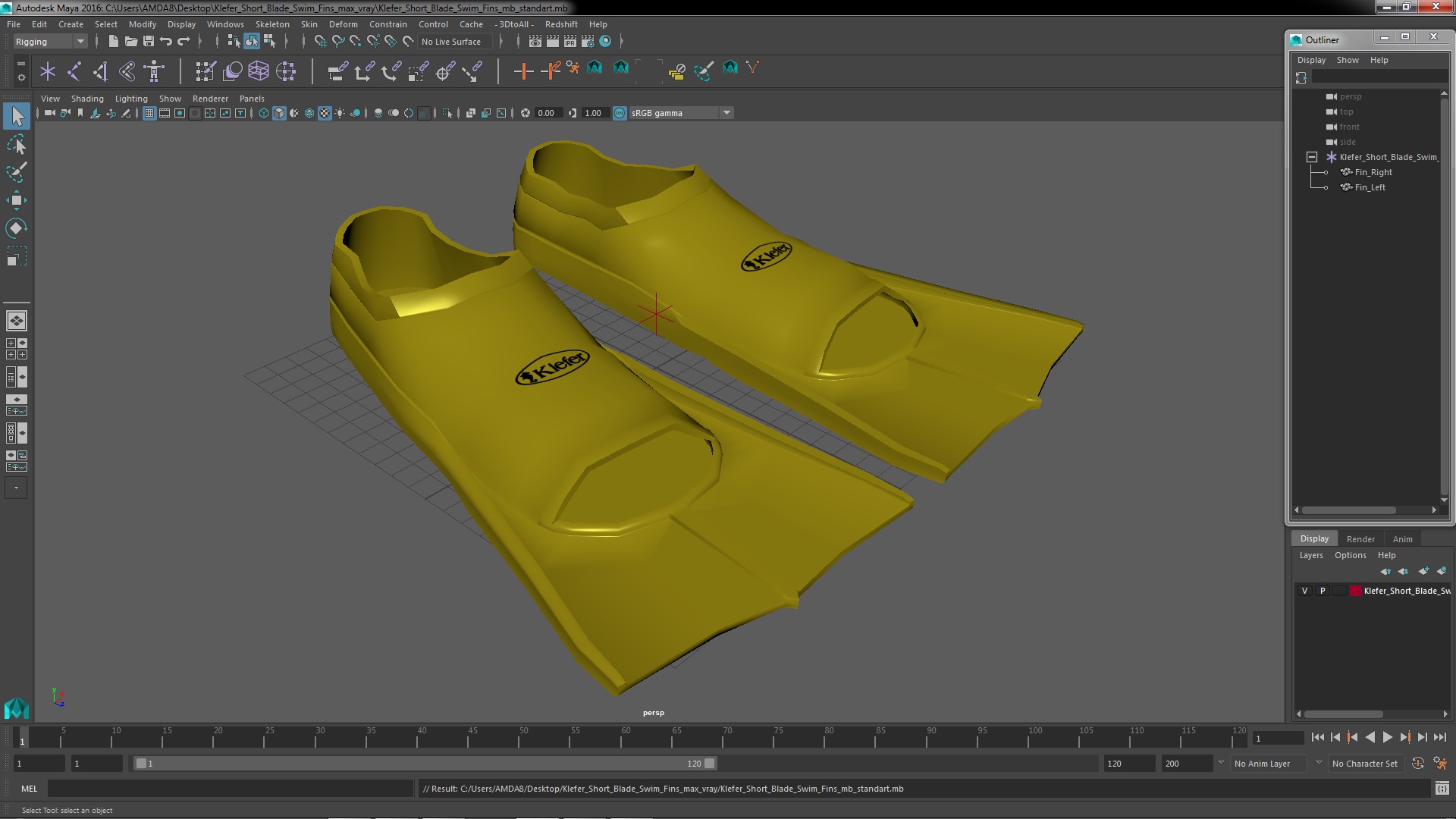Viewport: 1456px width, 819px height.
Task: Play the animation forwards
Action: (x=1387, y=737)
